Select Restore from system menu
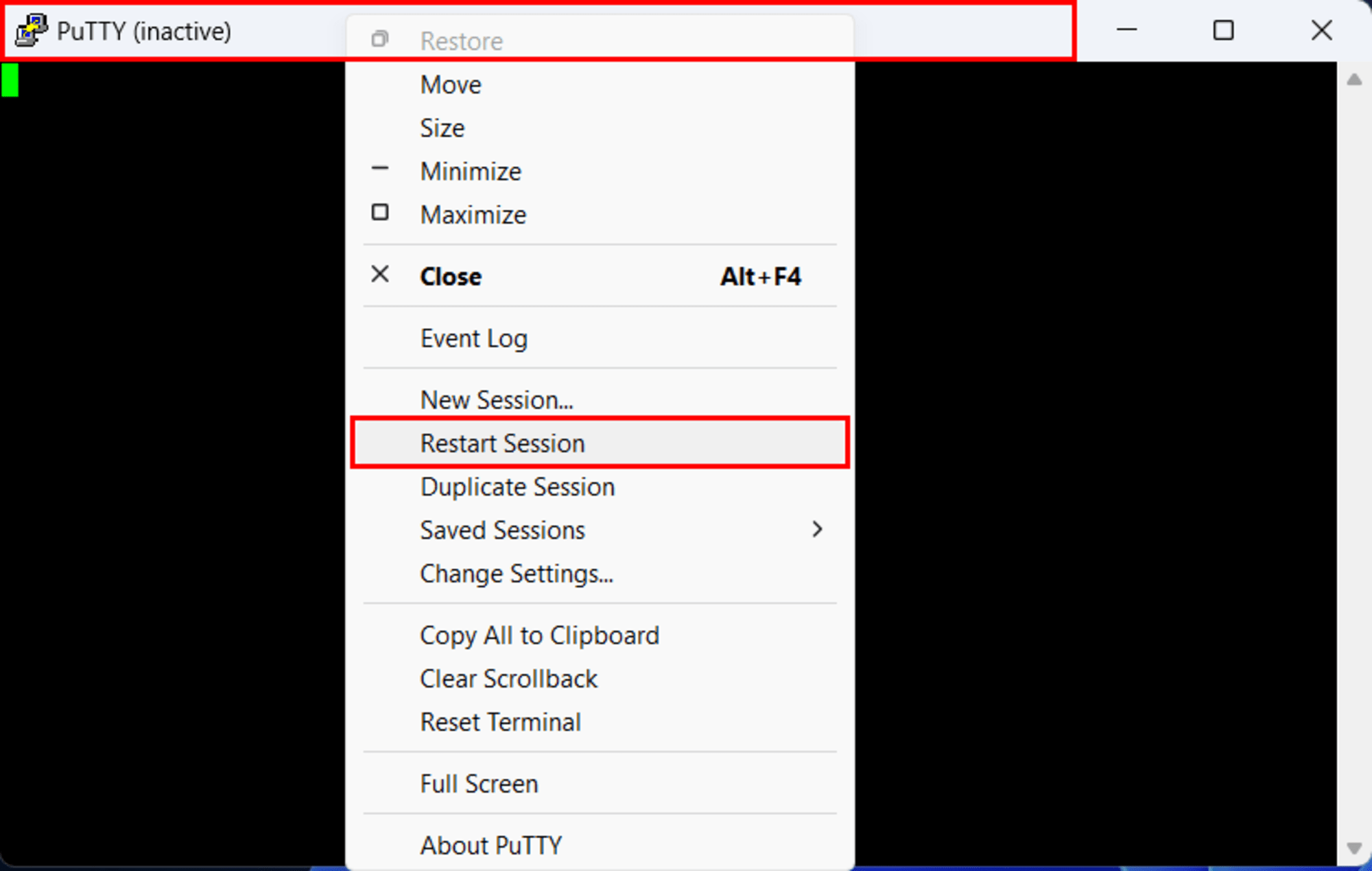1372x871 pixels. pos(461,40)
